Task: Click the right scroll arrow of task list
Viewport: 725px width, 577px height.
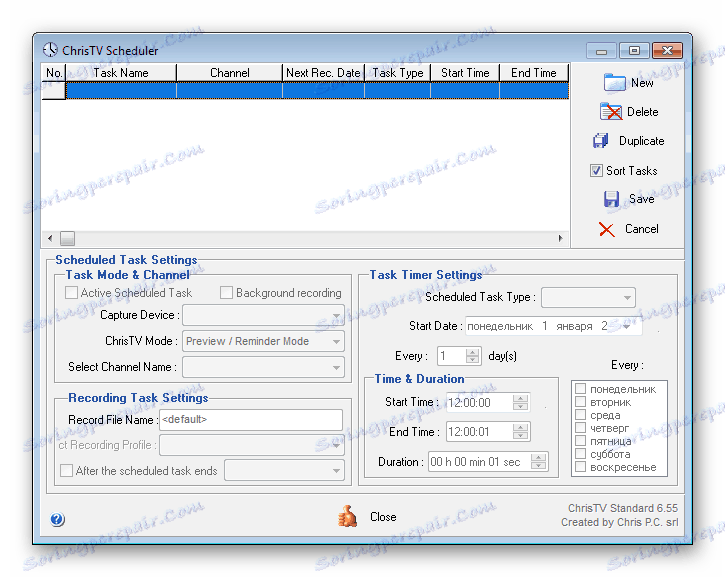Action: pyautogui.click(x=560, y=239)
